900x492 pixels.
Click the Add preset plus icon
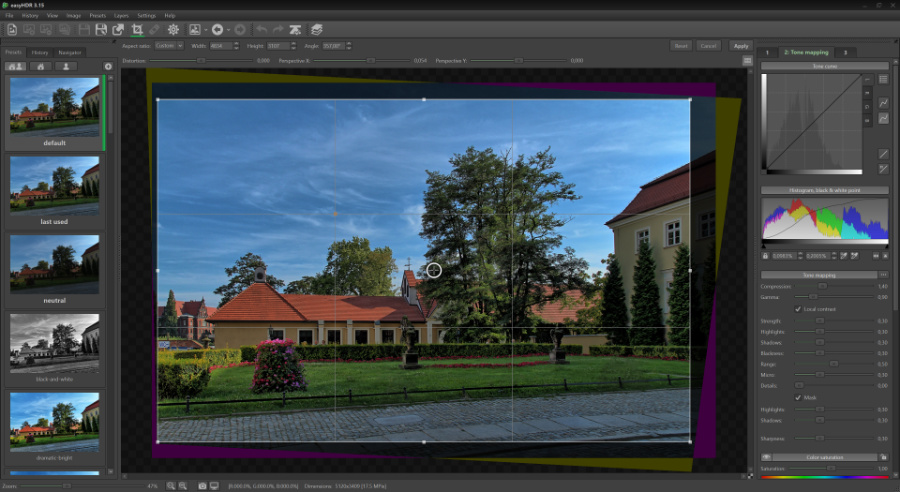click(107, 67)
